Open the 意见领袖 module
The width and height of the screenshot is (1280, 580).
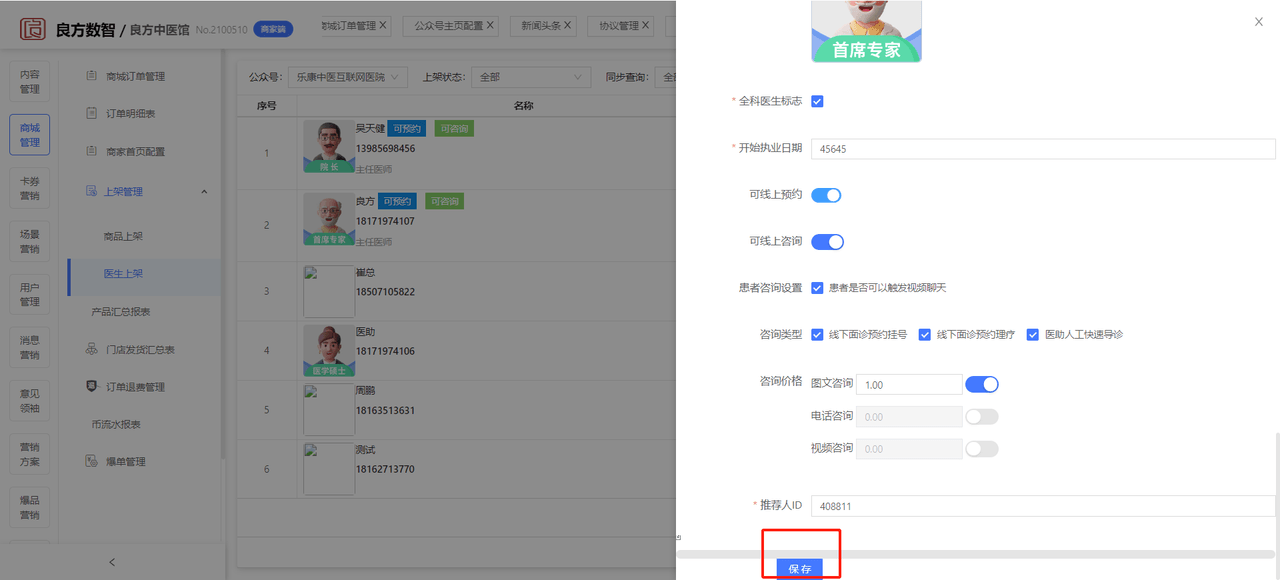point(30,400)
